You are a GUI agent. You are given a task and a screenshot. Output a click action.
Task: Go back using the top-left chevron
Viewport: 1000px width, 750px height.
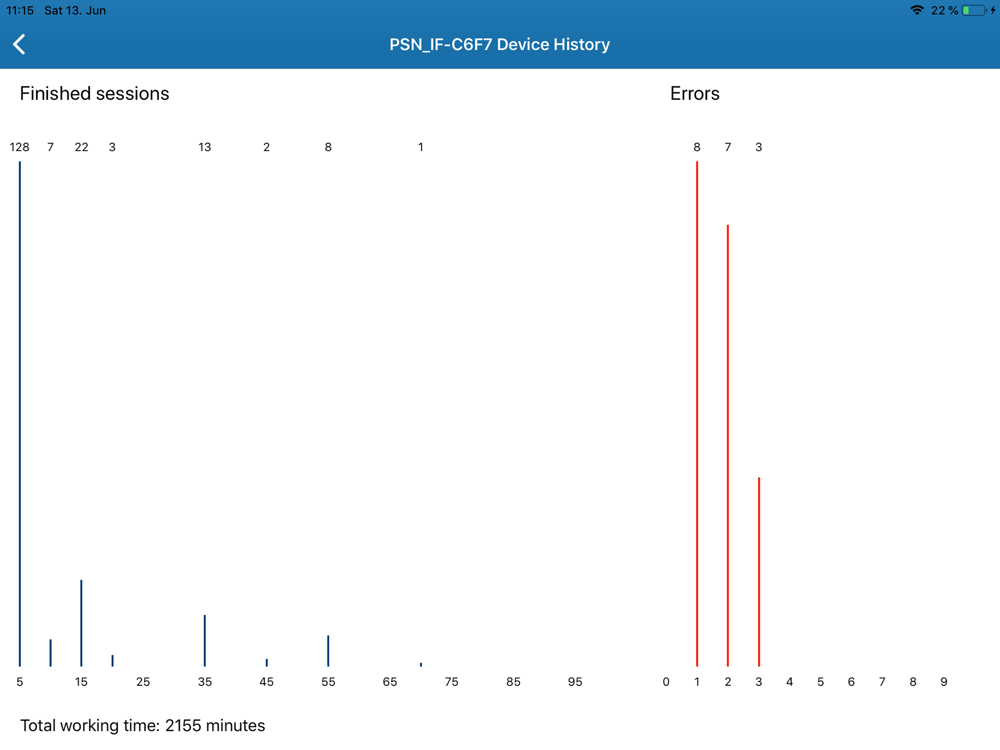coord(19,44)
